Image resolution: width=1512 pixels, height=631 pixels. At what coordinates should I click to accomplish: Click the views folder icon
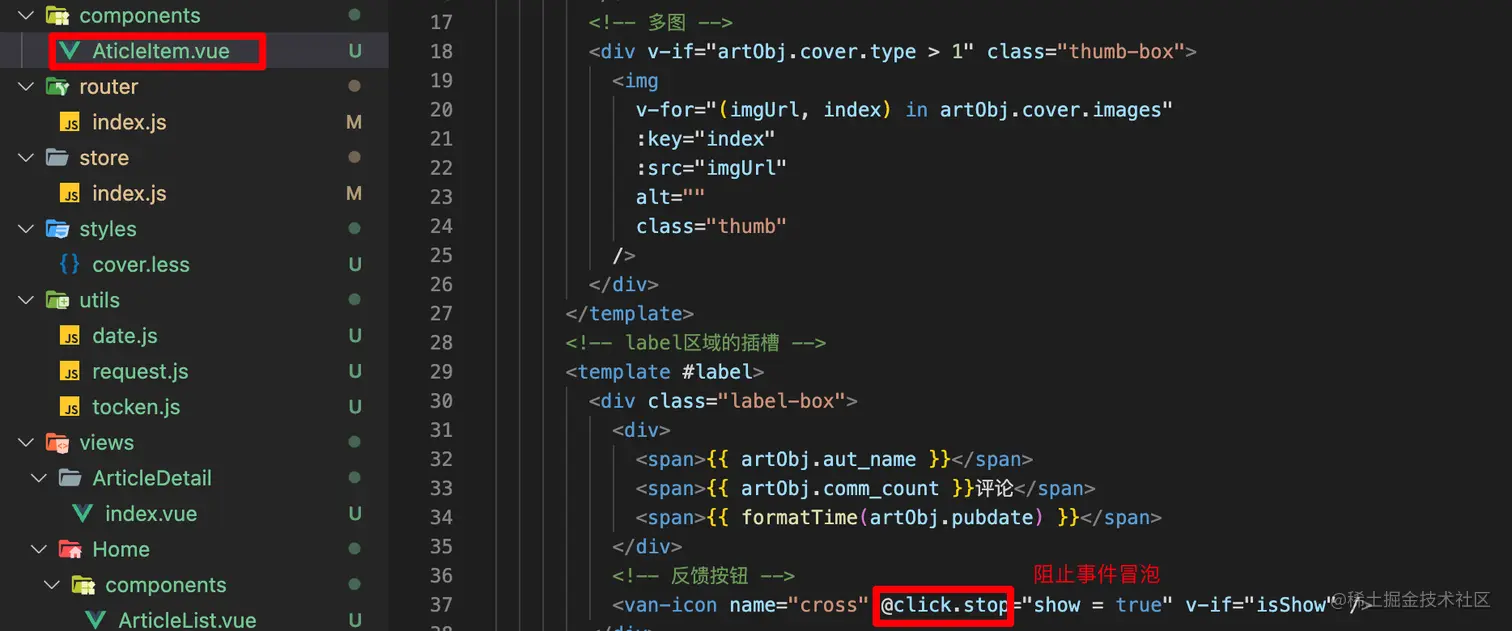(x=57, y=442)
